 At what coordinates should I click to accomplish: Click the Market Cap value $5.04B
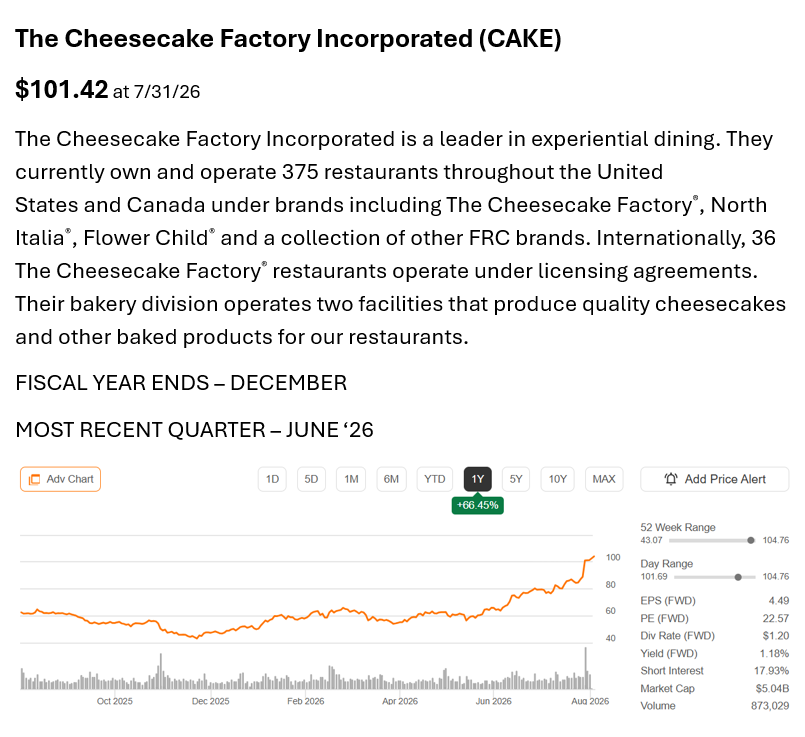[x=773, y=688]
